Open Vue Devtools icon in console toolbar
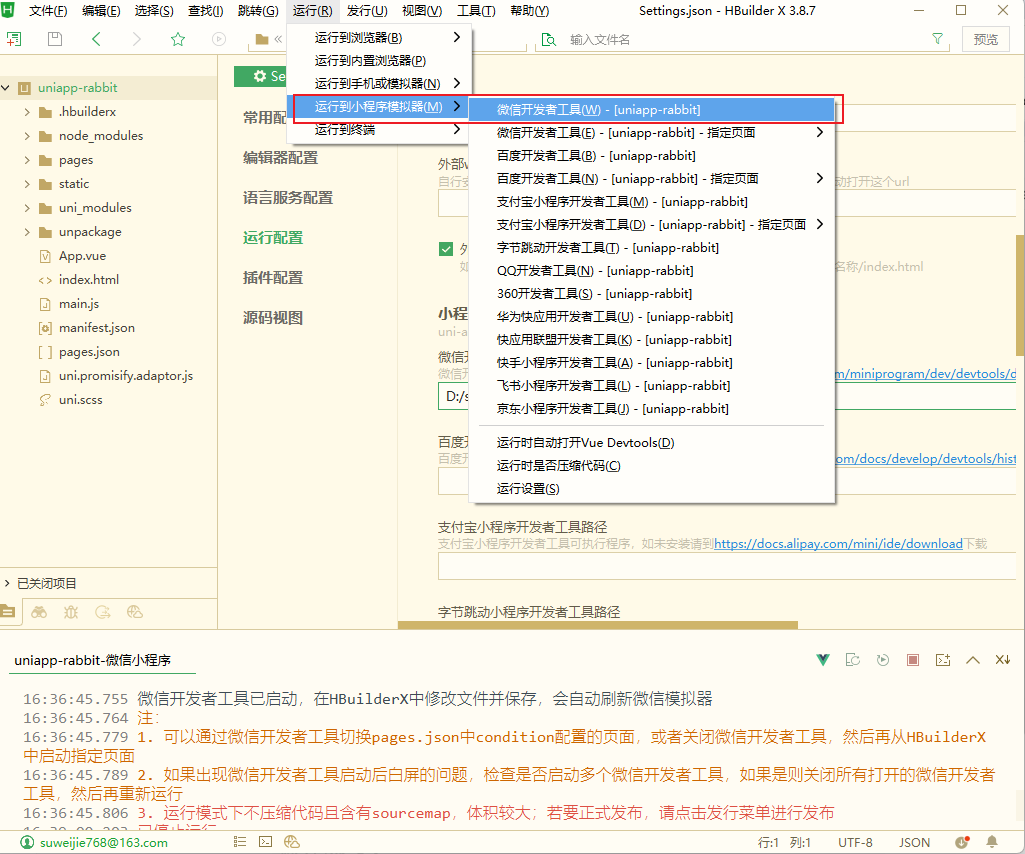The image size is (1025, 854). [x=823, y=660]
